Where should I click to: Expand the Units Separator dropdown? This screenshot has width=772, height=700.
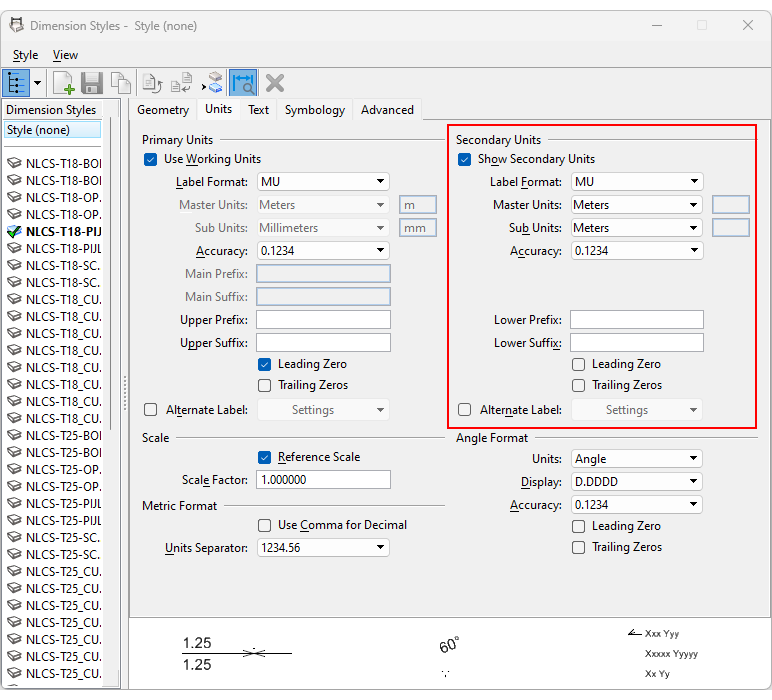point(323,548)
